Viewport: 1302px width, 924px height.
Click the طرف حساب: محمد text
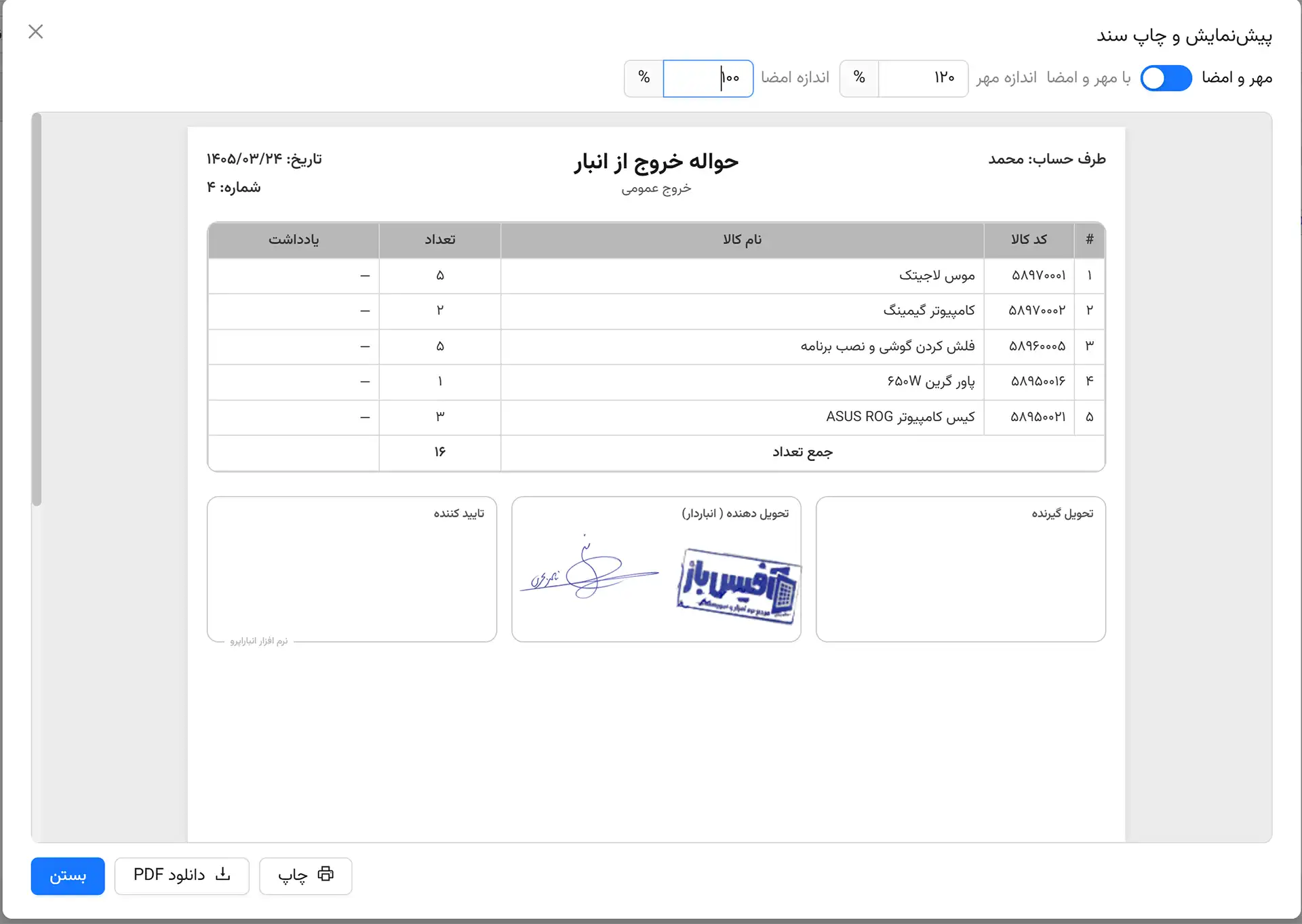(1047, 159)
